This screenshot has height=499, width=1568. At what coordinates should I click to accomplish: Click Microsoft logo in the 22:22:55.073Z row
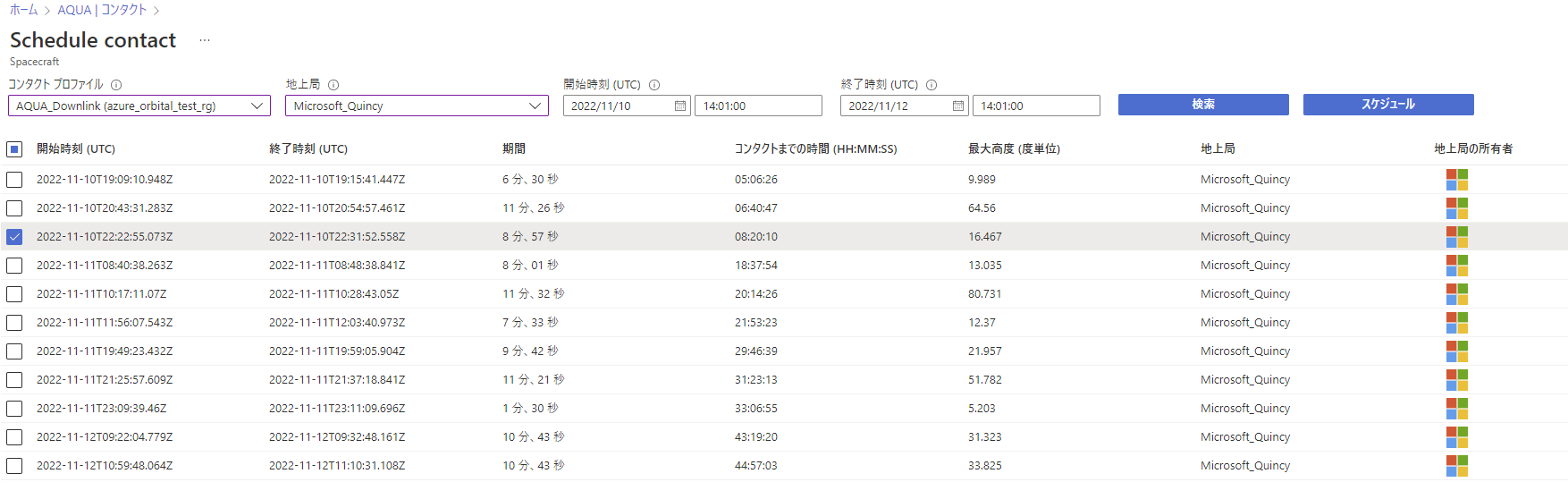(1457, 237)
